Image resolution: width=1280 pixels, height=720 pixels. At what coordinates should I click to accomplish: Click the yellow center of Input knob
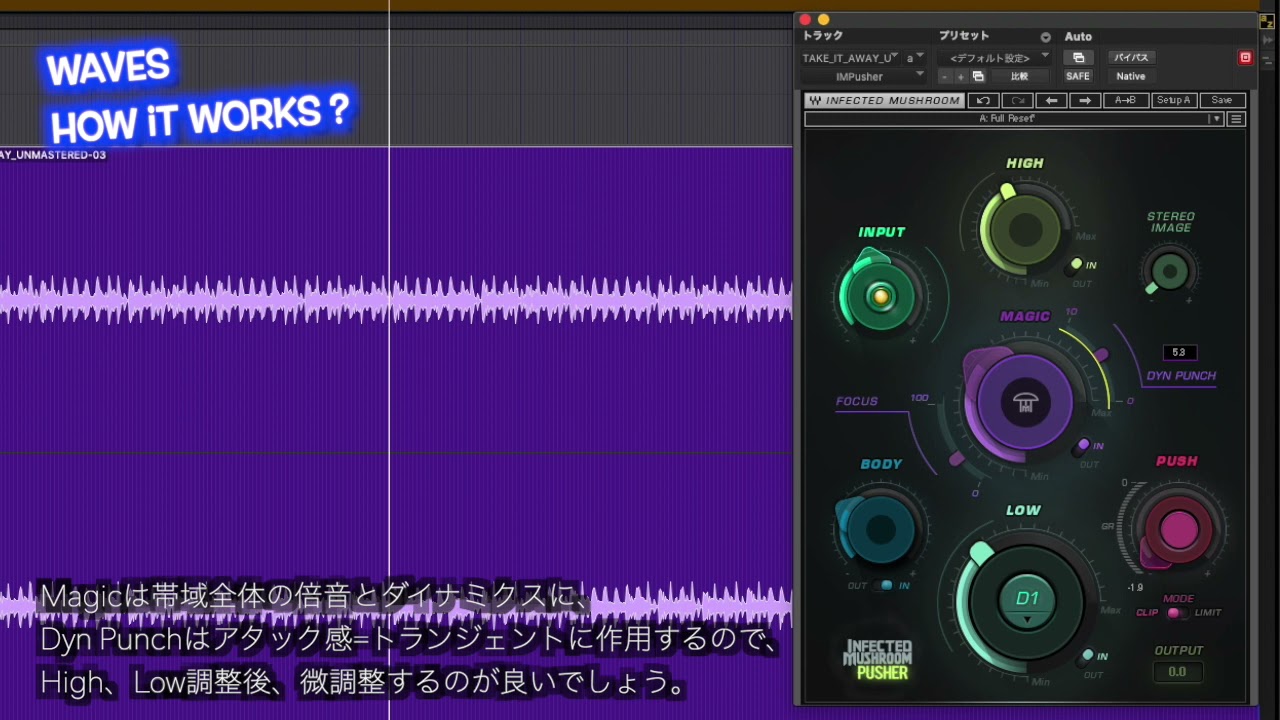[x=880, y=296]
